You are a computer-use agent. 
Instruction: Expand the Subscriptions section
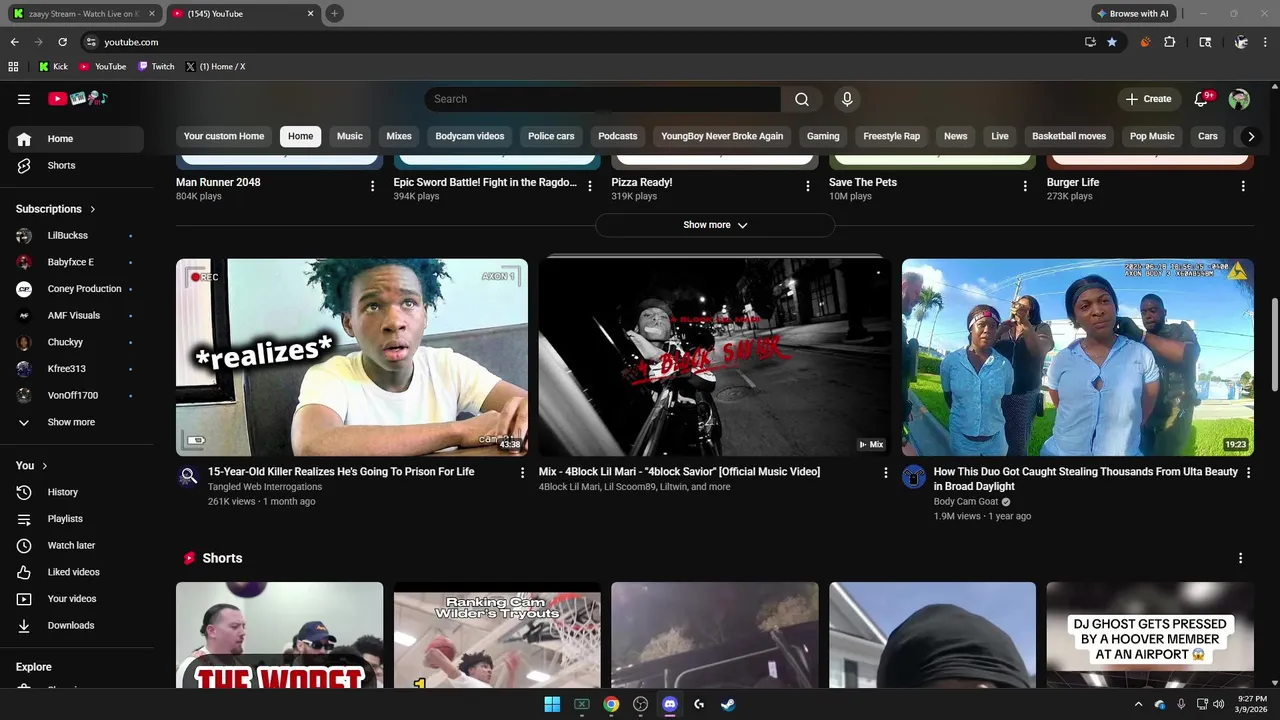pyautogui.click(x=56, y=209)
